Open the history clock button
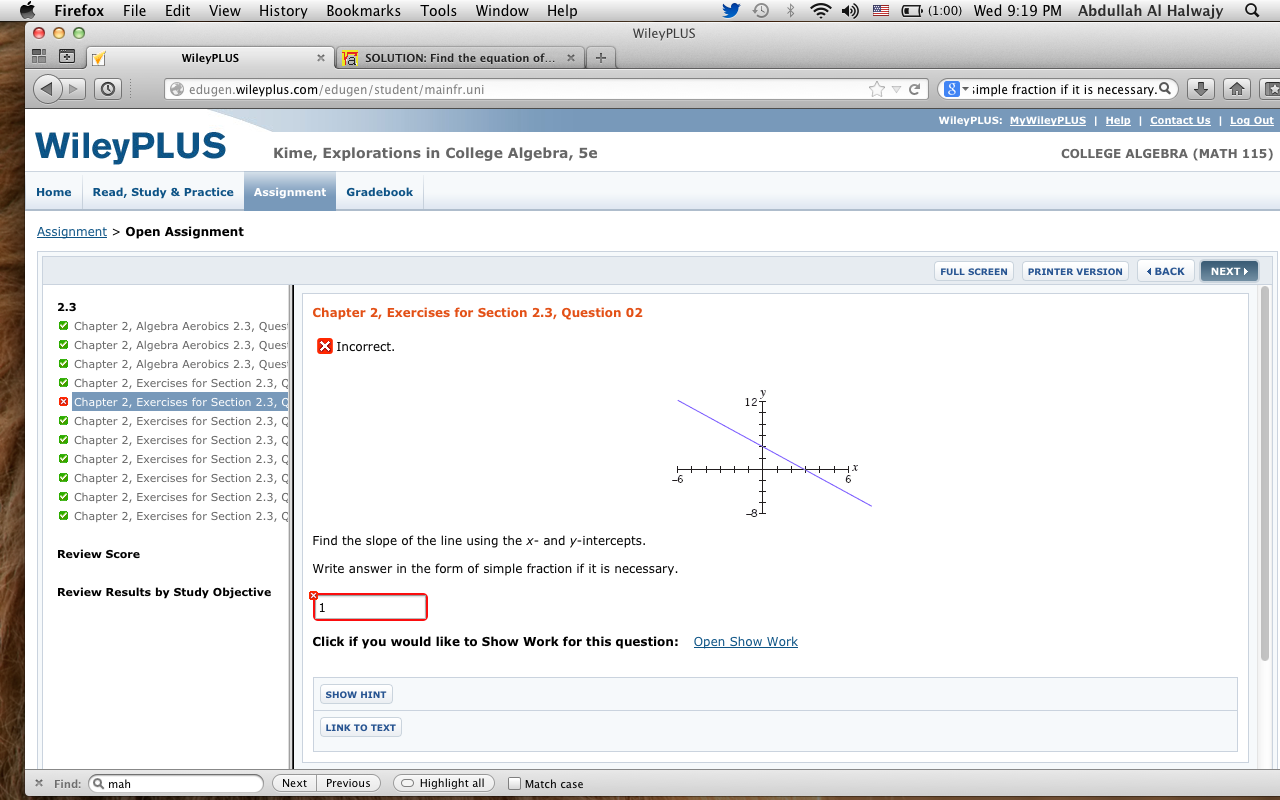This screenshot has height=800, width=1280. point(108,89)
